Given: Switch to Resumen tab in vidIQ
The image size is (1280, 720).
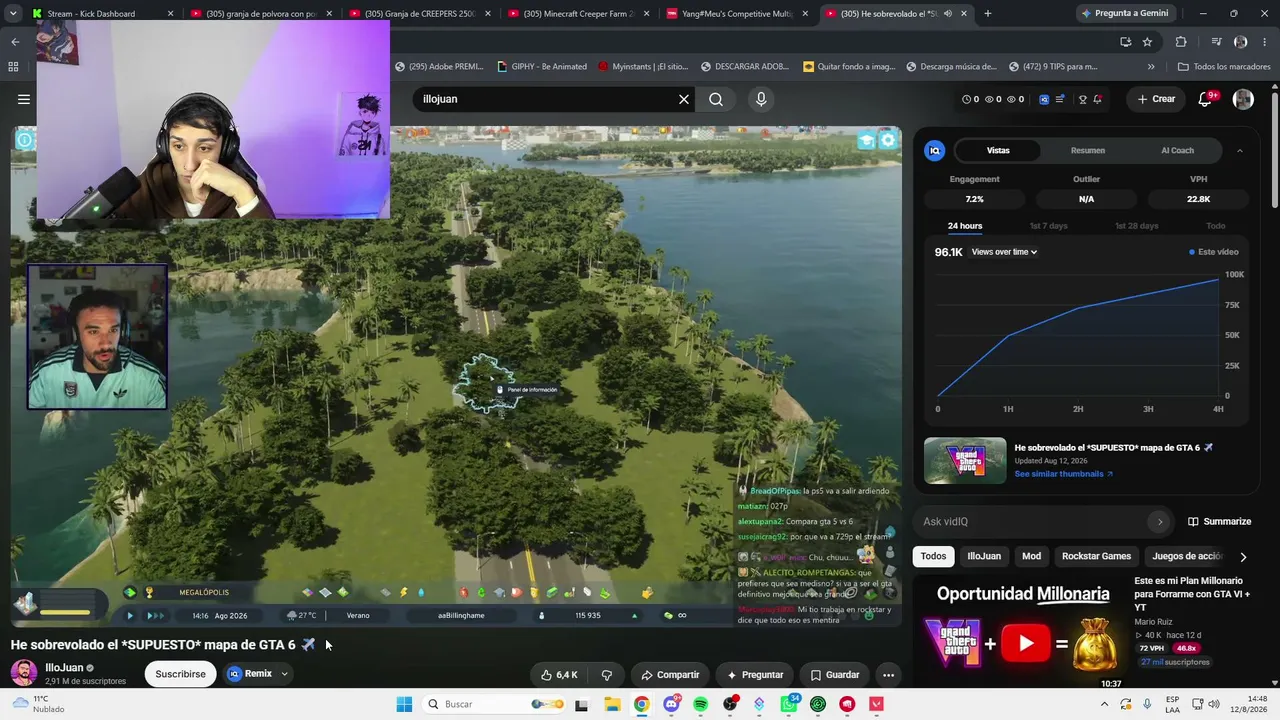Looking at the screenshot, I should pyautogui.click(x=1088, y=151).
